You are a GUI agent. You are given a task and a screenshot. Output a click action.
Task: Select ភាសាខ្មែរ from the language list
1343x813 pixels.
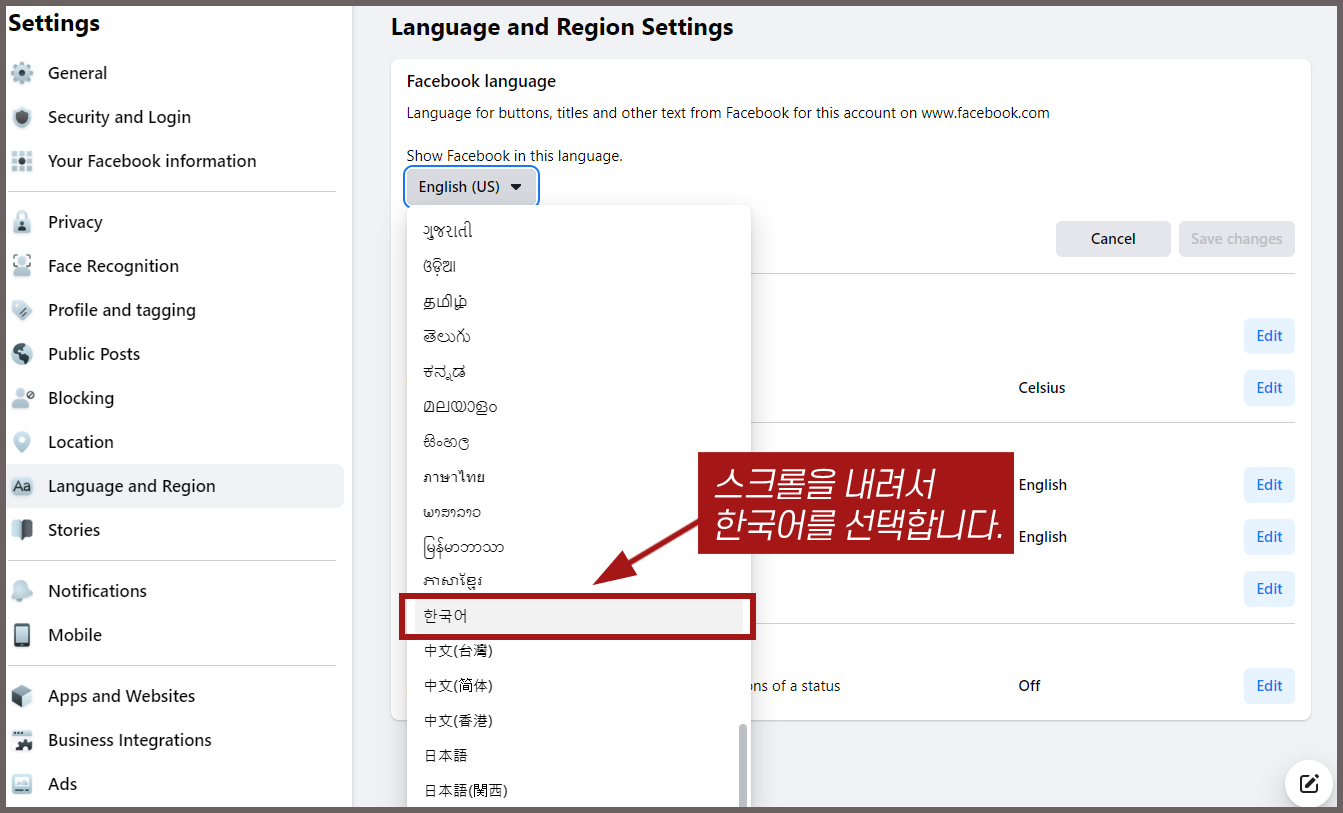click(576, 581)
